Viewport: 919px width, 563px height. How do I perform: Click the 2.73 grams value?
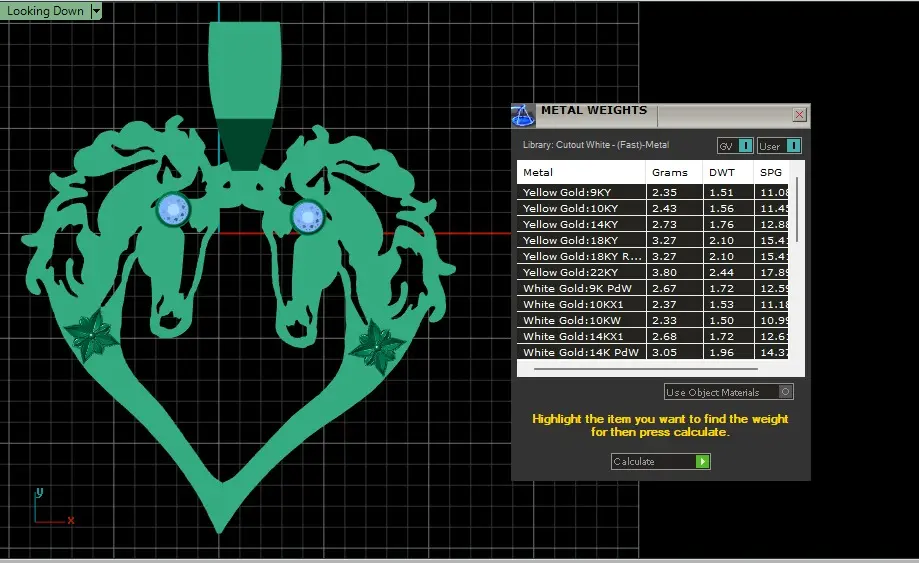tap(664, 224)
